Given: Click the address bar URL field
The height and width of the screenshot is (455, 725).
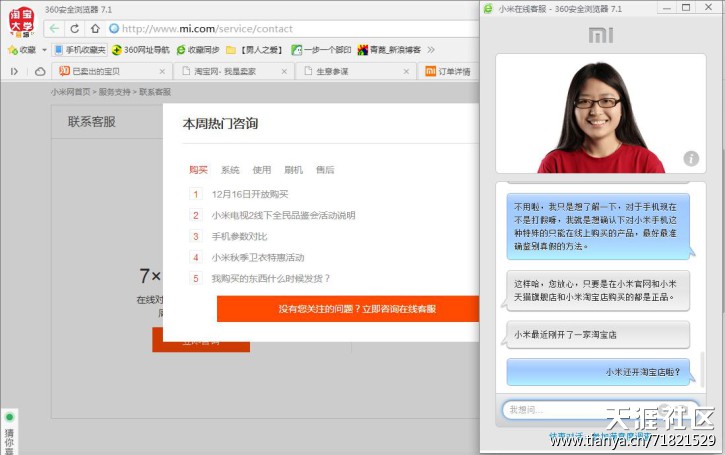Looking at the screenshot, I should tap(296, 29).
